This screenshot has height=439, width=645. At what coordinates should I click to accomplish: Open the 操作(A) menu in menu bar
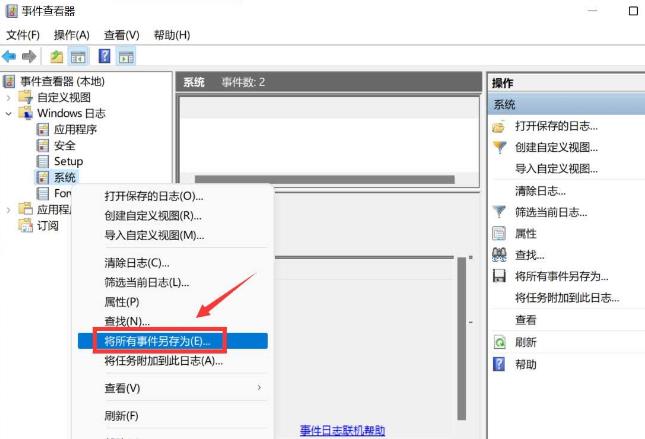click(72, 35)
